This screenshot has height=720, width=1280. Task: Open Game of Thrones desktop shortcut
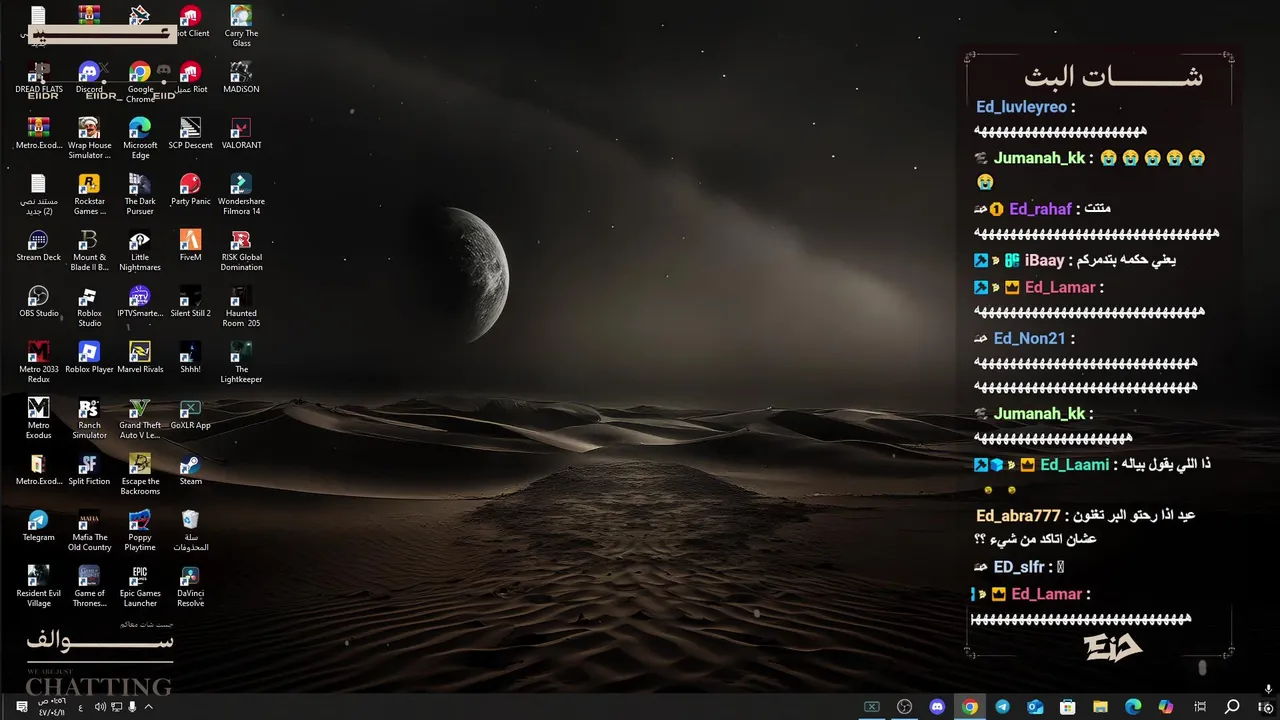pos(89,587)
